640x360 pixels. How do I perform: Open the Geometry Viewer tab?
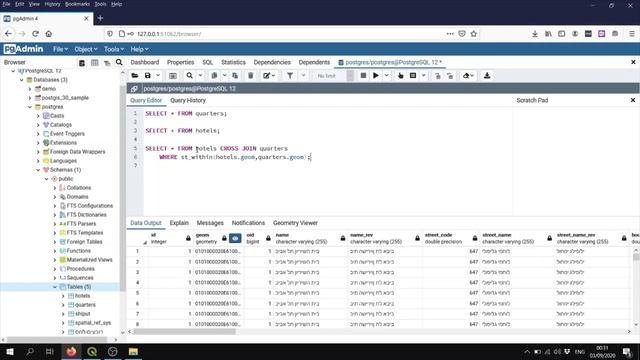[295, 223]
